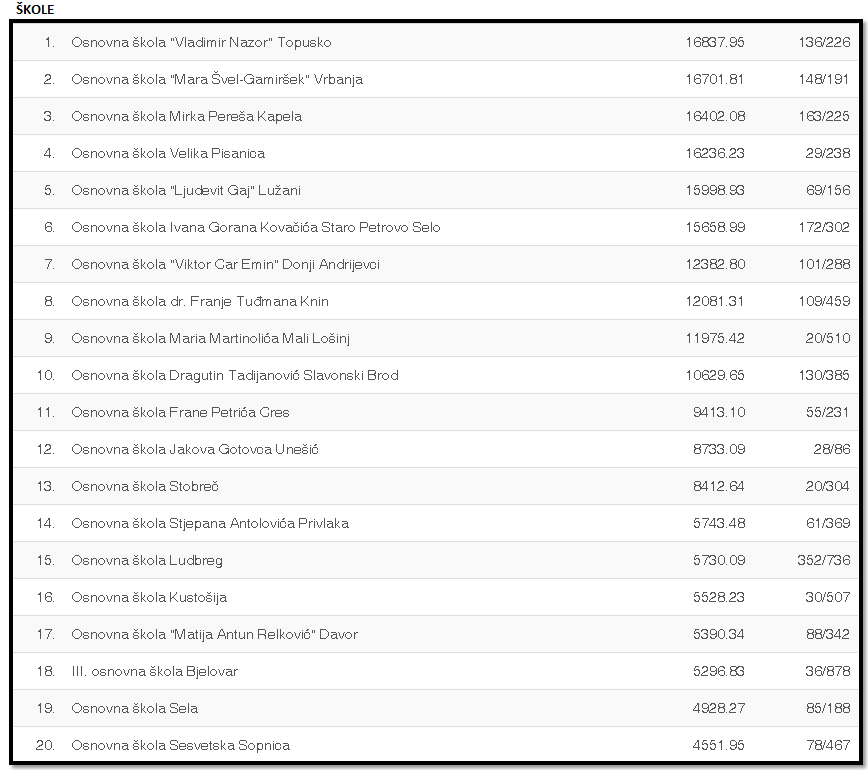
Task: Select ratio 20/510
Action: pyautogui.click(x=828, y=339)
